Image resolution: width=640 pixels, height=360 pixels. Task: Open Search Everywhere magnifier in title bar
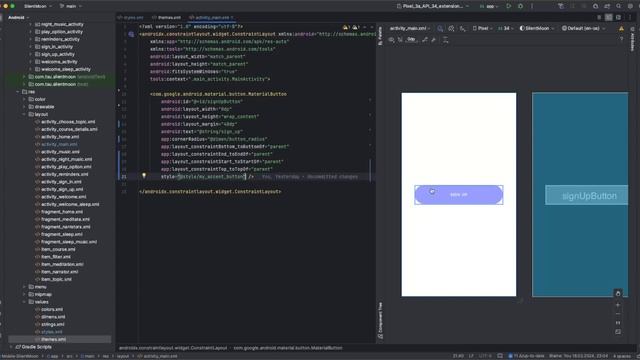619,6
